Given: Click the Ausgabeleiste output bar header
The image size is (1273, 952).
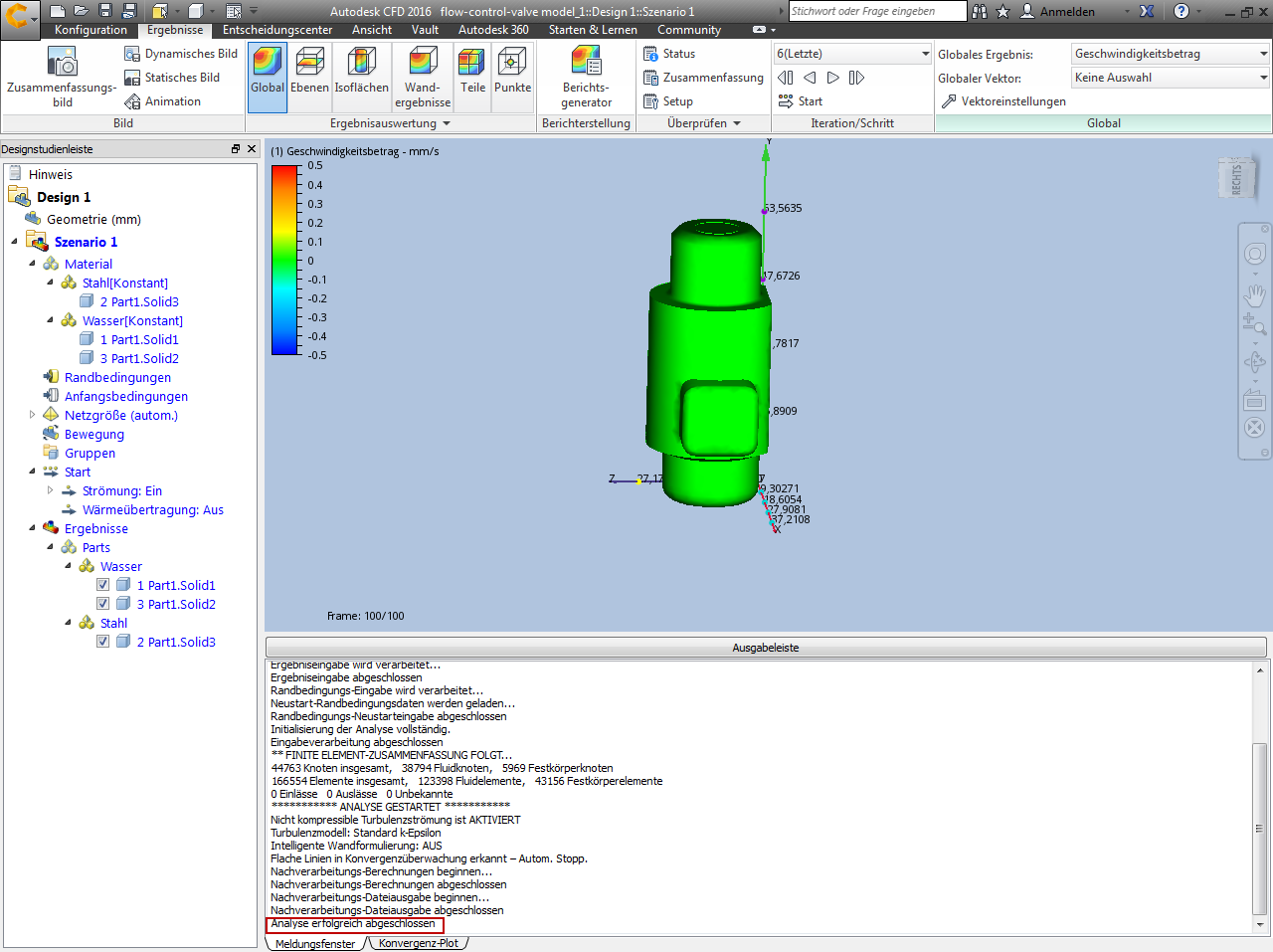Looking at the screenshot, I should pos(766,648).
